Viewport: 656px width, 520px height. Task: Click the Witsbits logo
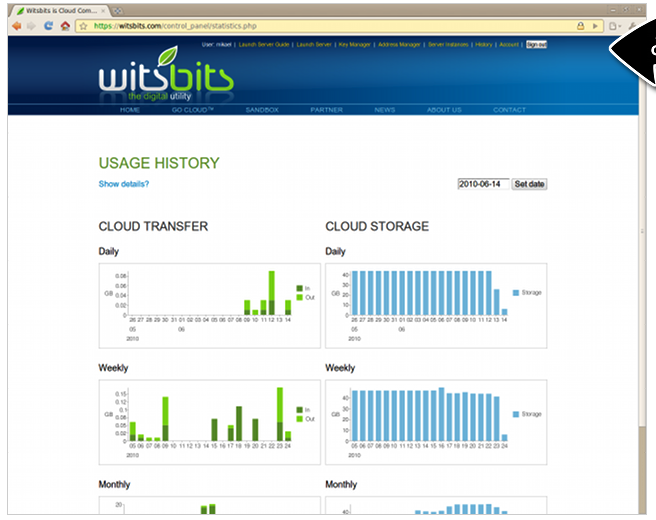pos(166,74)
